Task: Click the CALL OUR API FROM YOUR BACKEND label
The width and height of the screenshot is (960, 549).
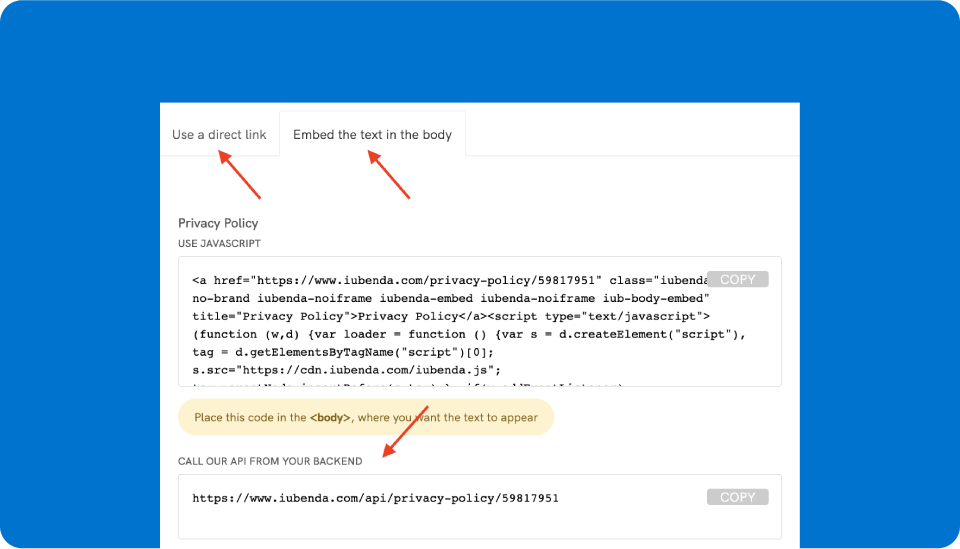Action: tap(270, 461)
